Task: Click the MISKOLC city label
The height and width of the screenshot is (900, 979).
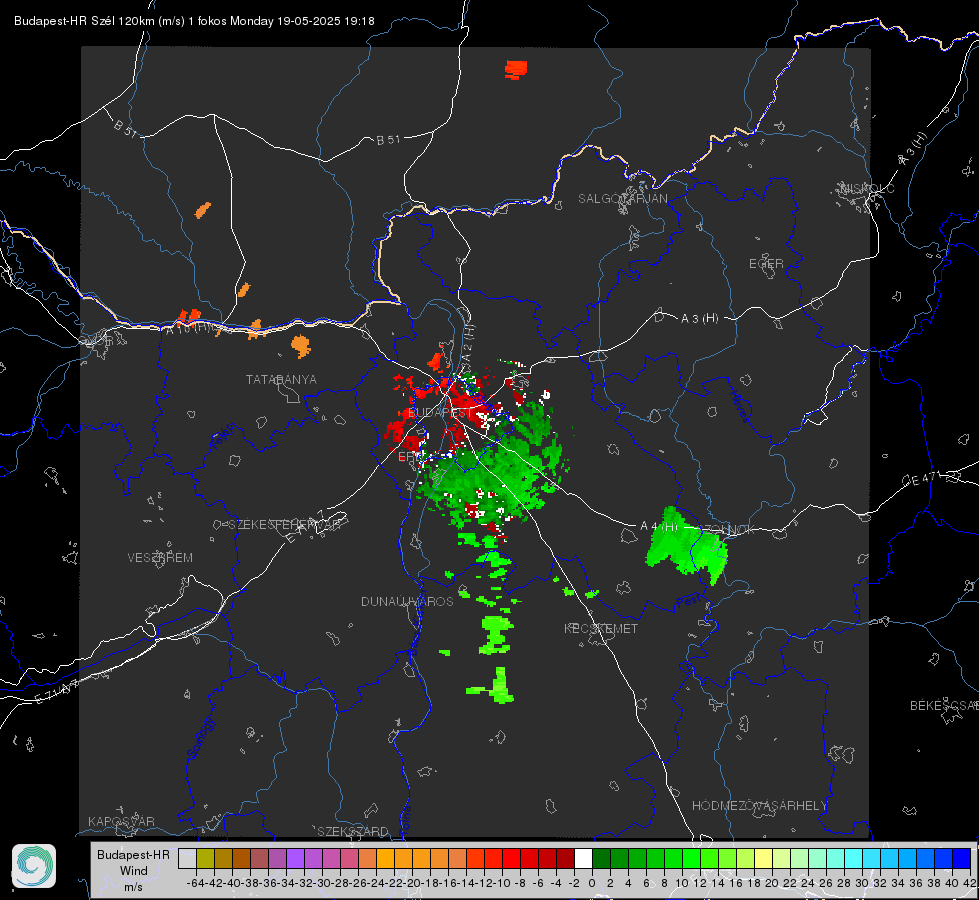Action: pos(867,188)
